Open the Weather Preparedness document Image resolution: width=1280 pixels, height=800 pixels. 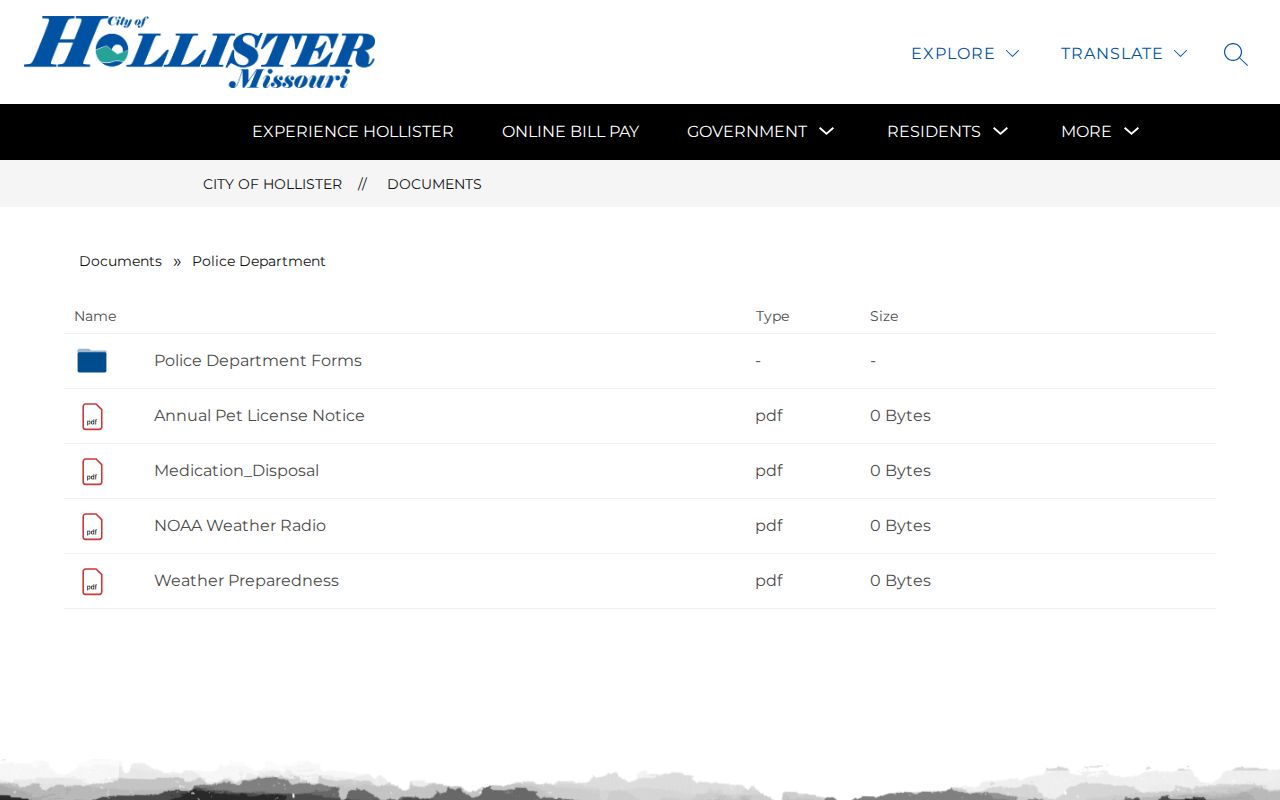click(x=246, y=581)
